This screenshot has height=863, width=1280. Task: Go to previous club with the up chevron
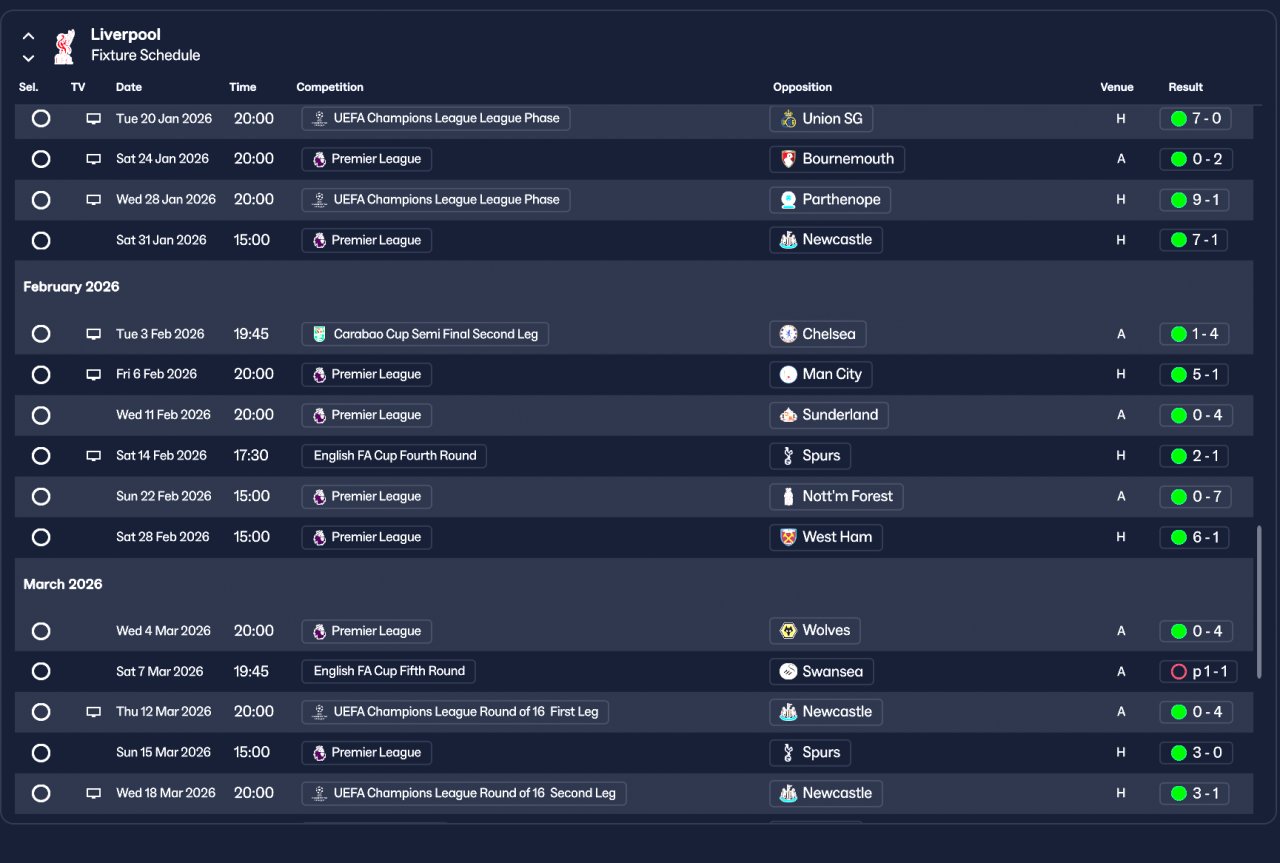(28, 36)
